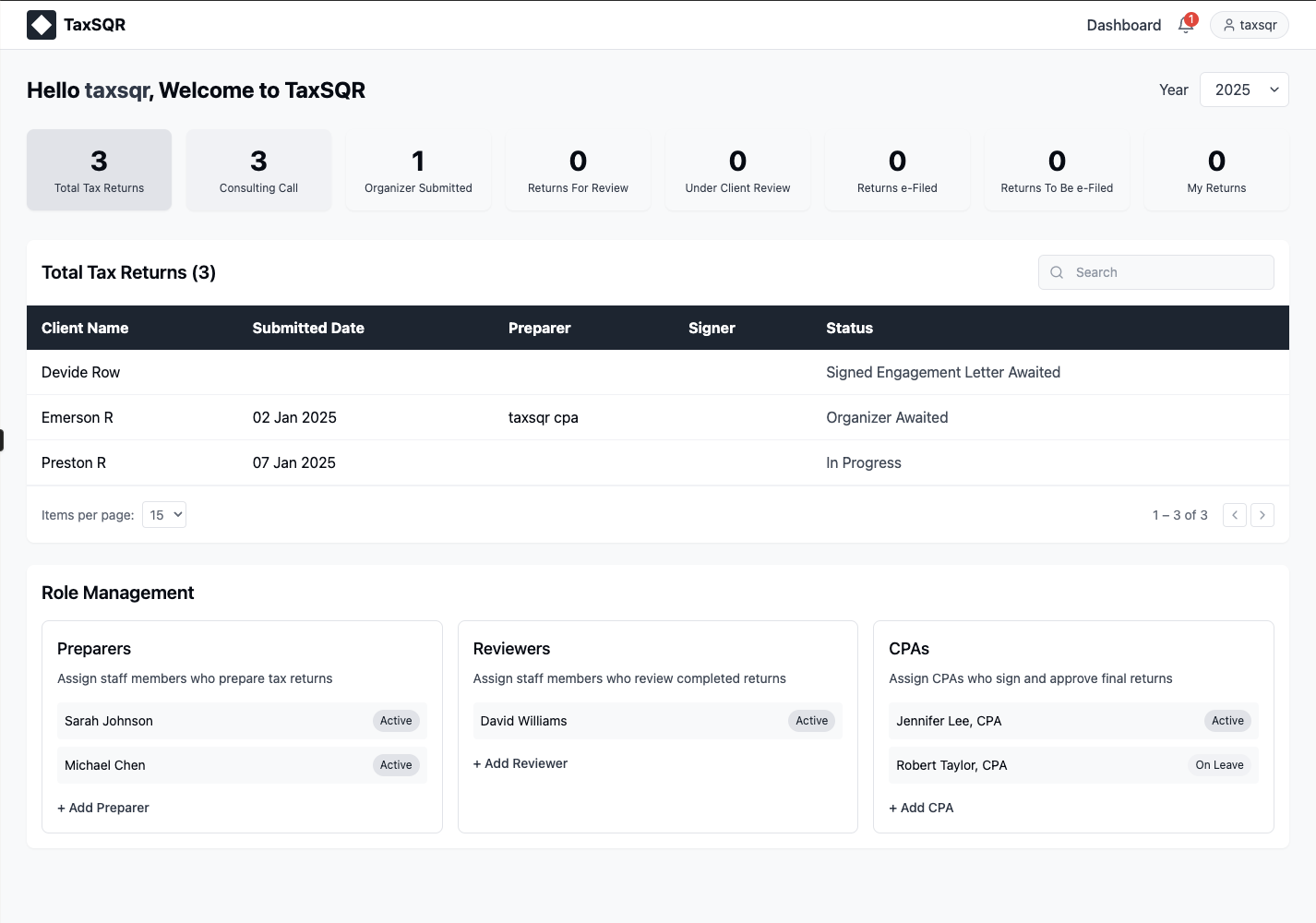This screenshot has height=923, width=1316.
Task: Select the Total Tax Returns card
Action: coord(99,171)
